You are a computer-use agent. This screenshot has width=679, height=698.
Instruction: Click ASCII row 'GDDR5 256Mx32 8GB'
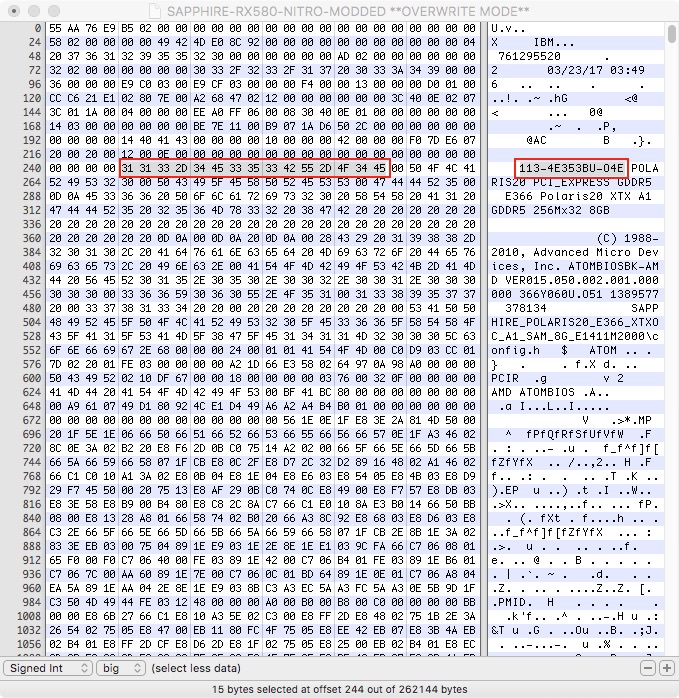pos(550,210)
